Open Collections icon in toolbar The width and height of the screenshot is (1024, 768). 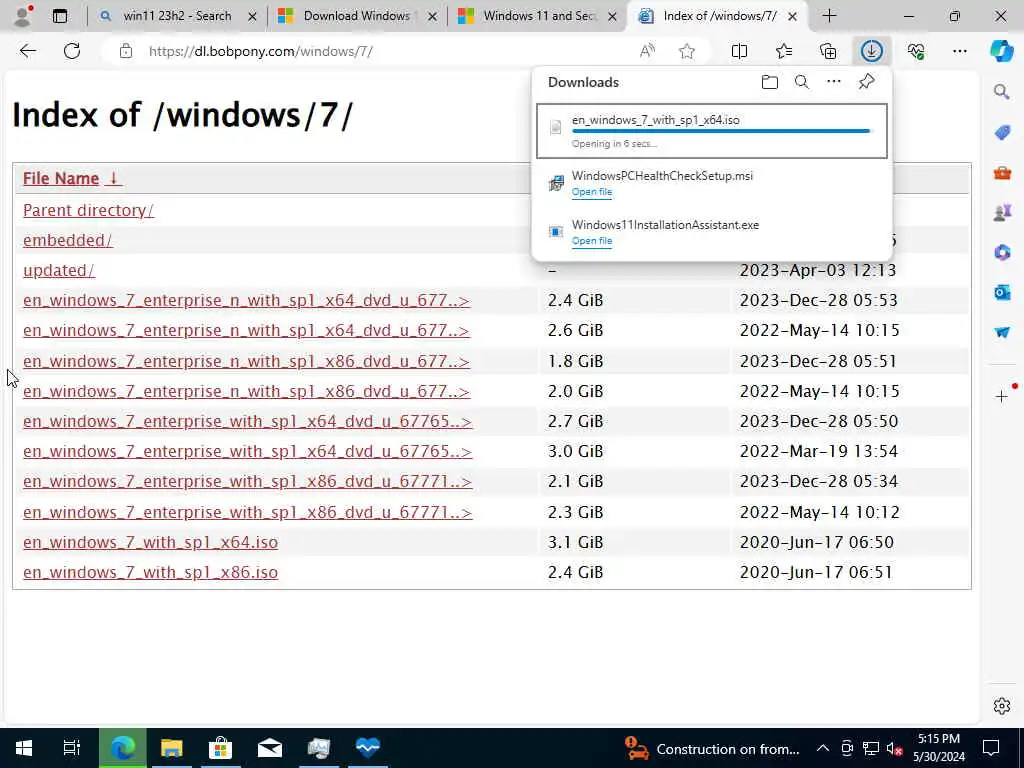point(828,51)
